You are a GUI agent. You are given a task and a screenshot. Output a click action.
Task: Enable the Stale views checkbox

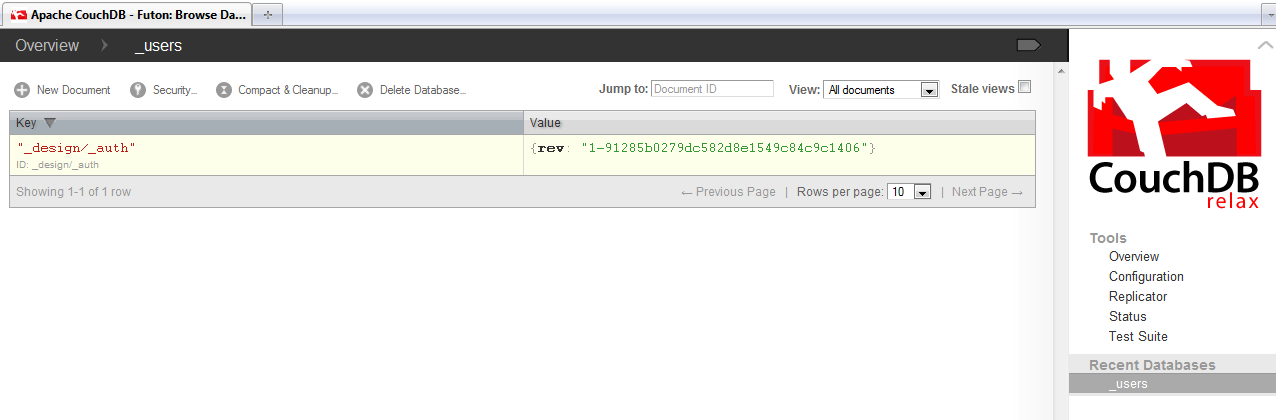point(1024,87)
